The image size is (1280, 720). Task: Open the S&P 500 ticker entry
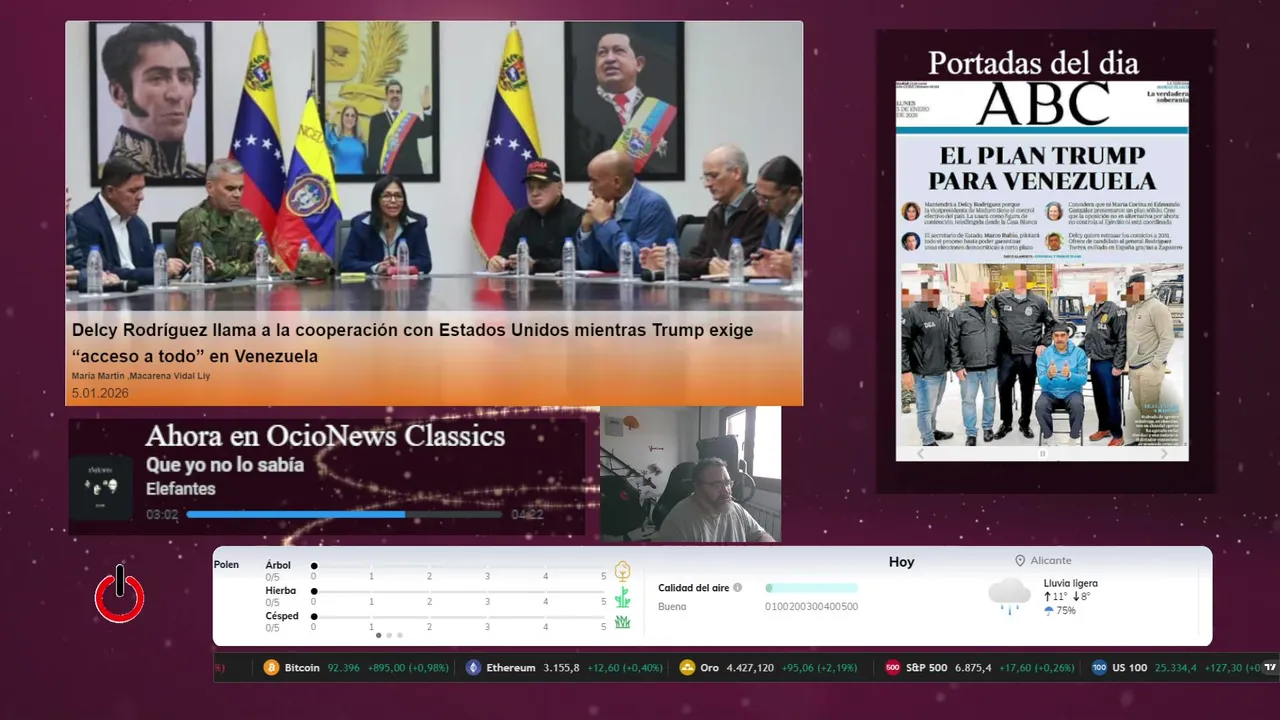coord(980,667)
